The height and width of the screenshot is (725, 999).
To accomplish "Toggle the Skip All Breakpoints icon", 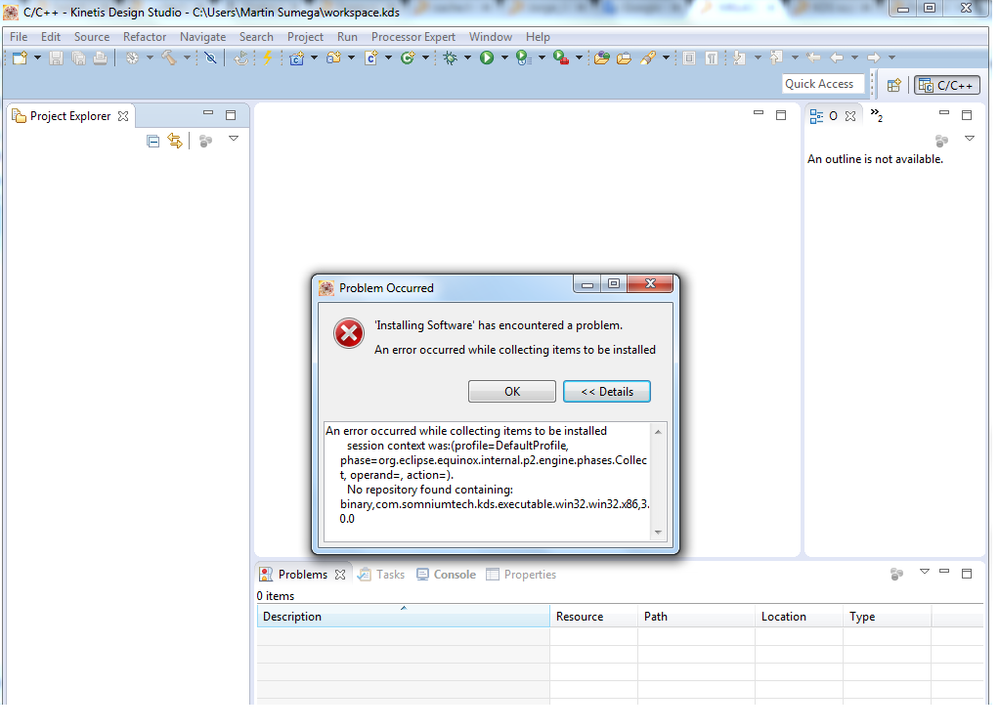I will (x=210, y=58).
